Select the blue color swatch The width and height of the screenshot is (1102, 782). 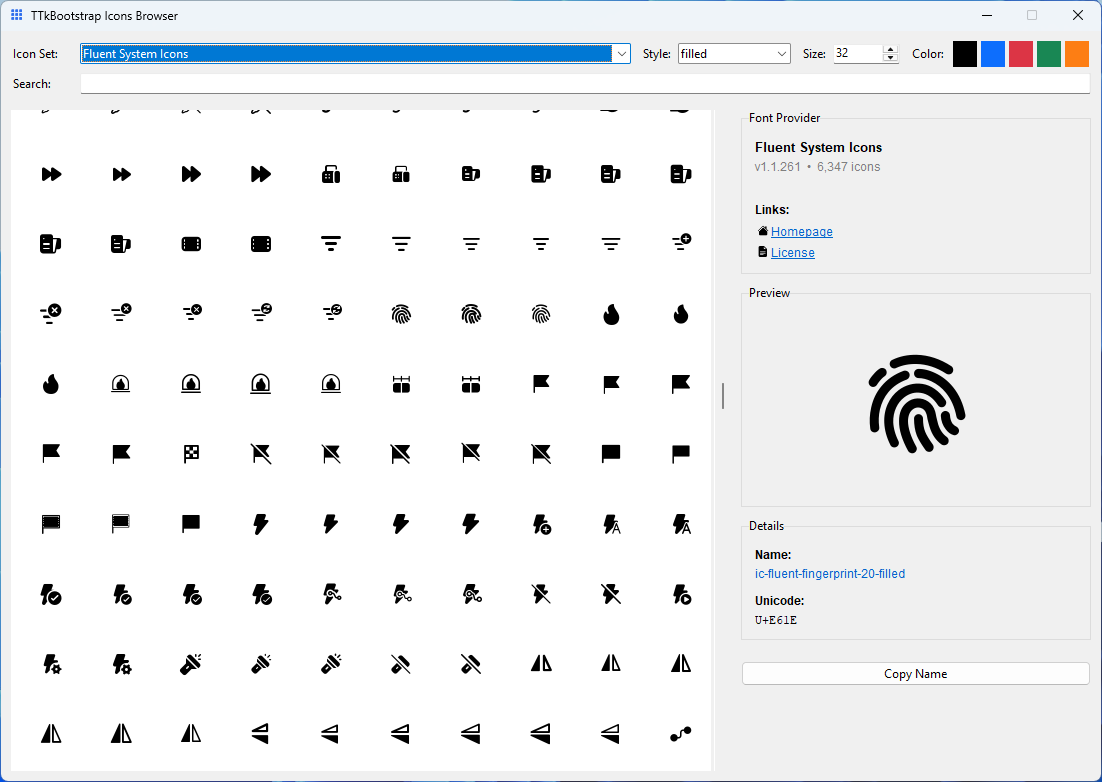click(x=992, y=53)
